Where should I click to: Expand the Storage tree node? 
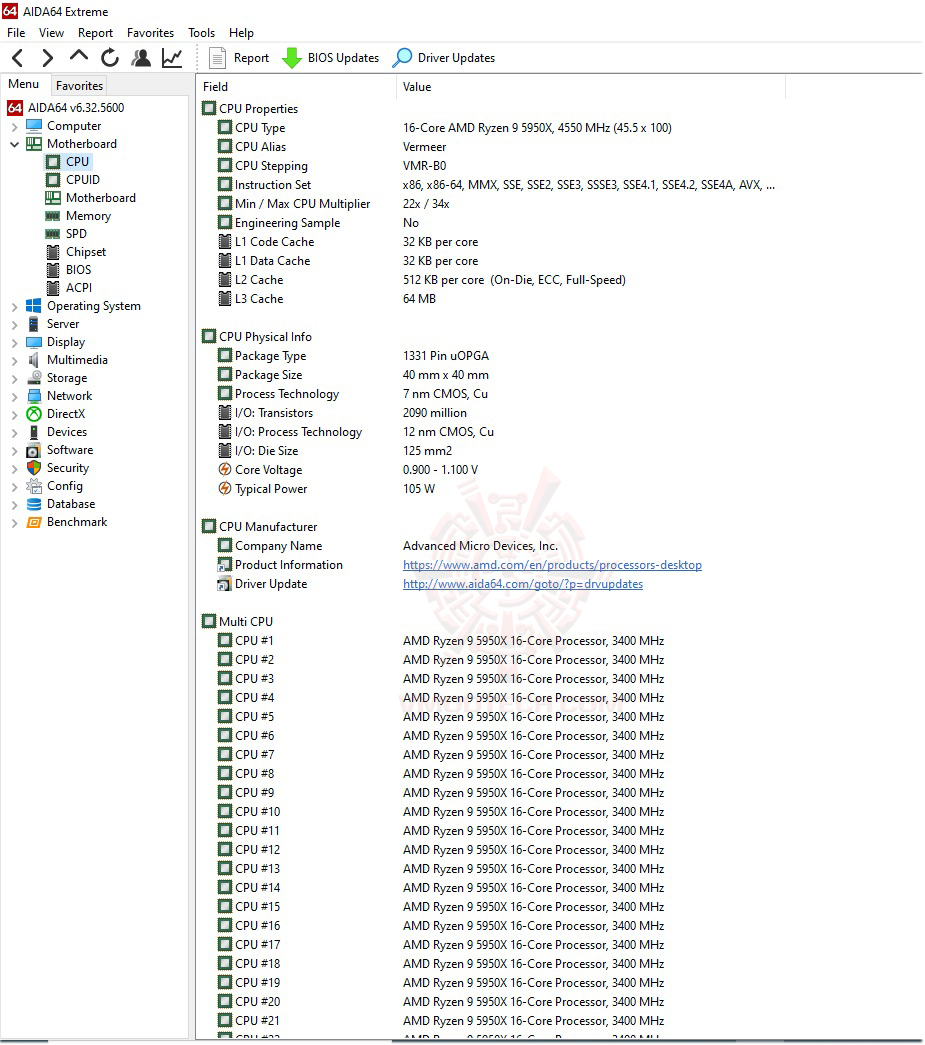(15, 379)
